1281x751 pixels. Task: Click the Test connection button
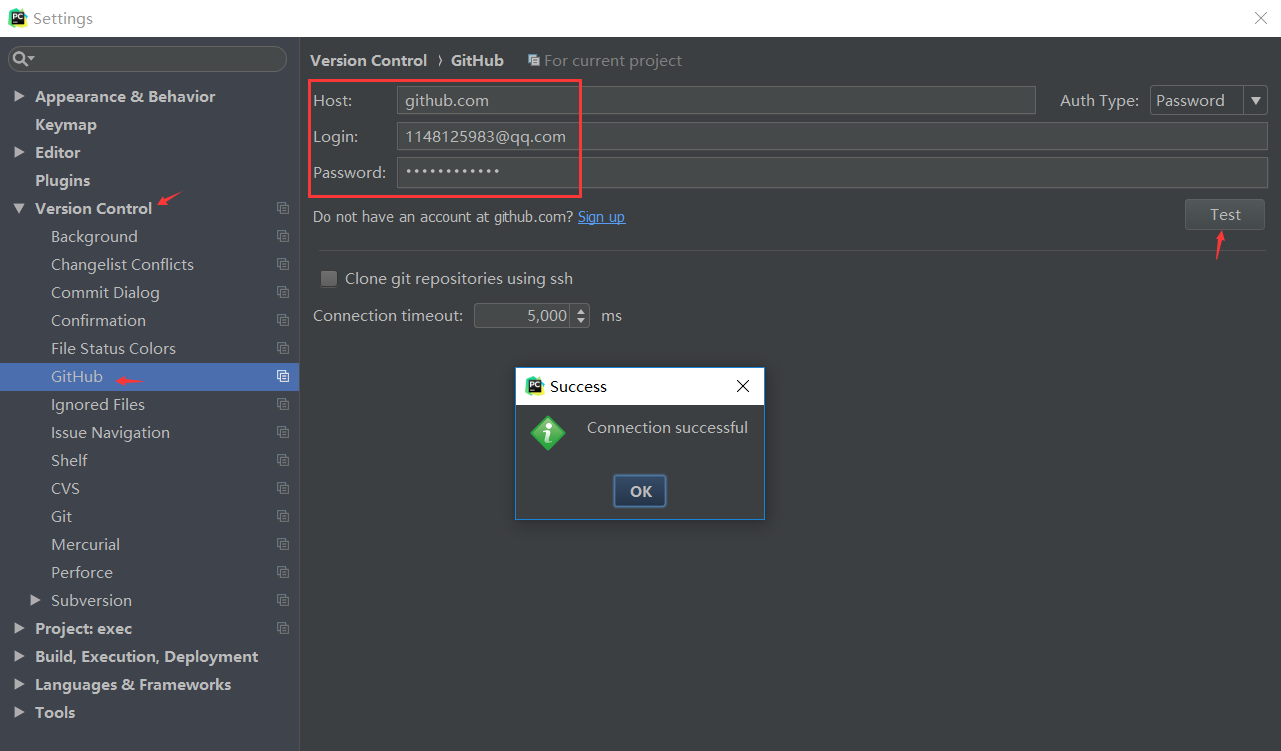point(1225,215)
